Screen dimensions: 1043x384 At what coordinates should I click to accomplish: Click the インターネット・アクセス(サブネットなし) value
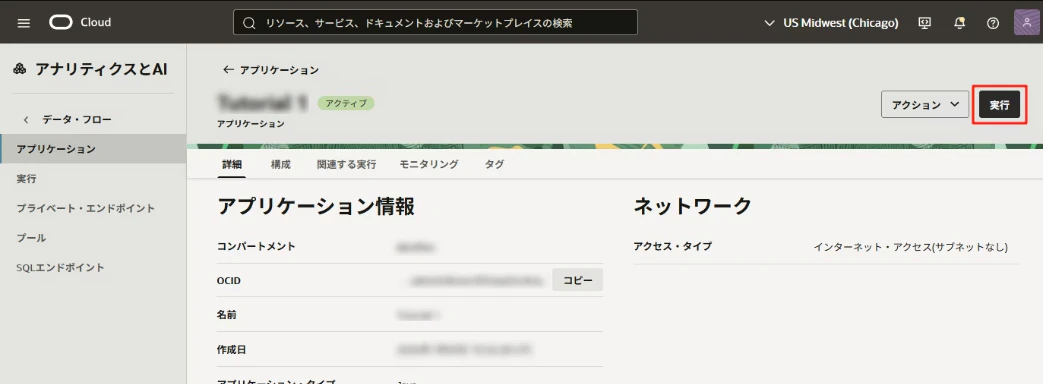(911, 247)
